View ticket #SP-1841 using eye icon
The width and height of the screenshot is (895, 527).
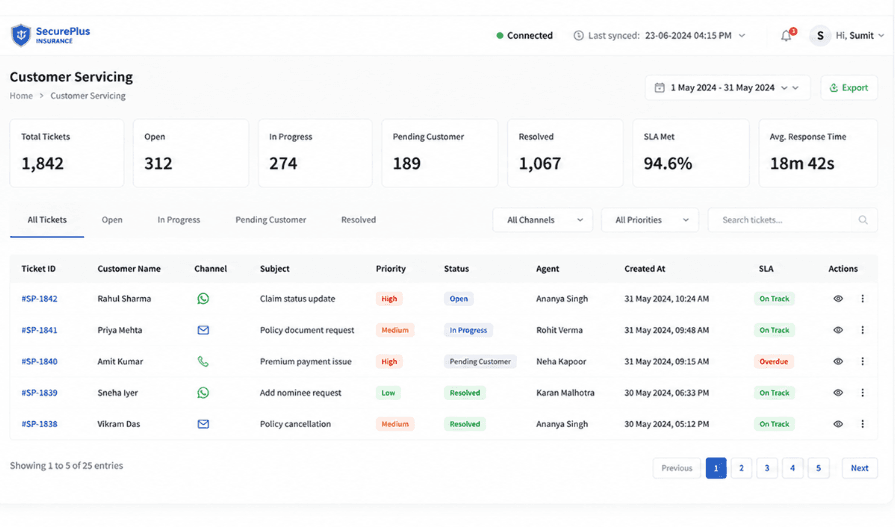coord(838,330)
